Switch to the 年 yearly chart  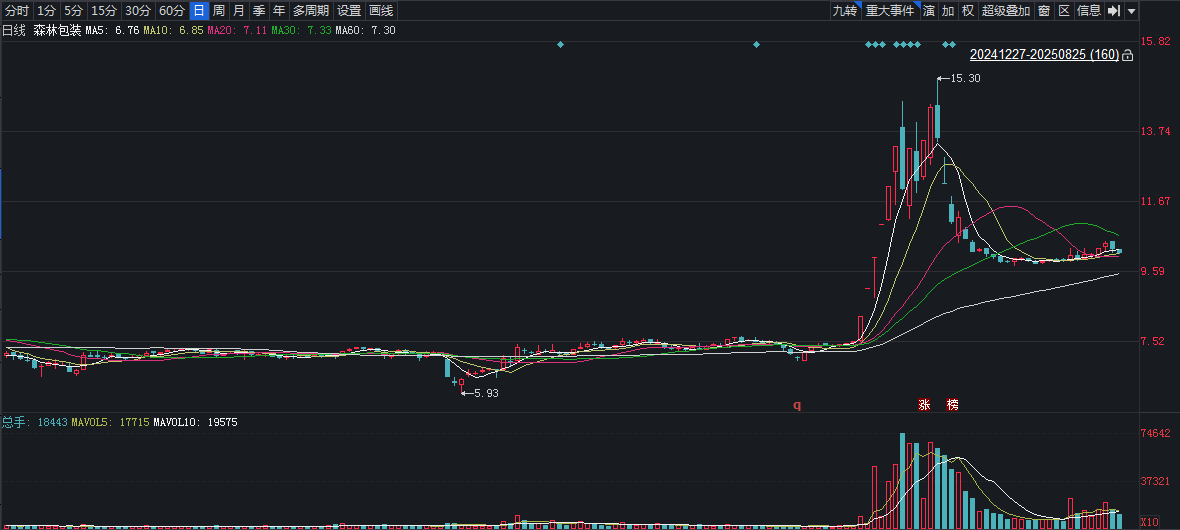click(279, 11)
